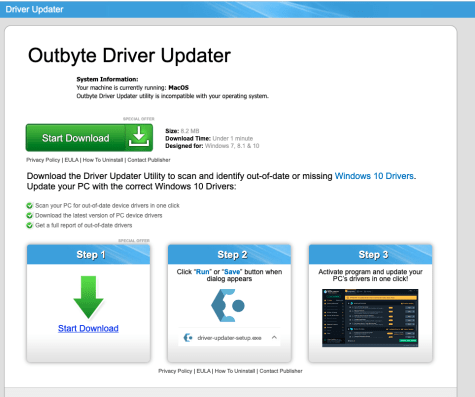Click the SPECIAL OFFER label above the green button
The width and height of the screenshot is (475, 397).
click(139, 119)
